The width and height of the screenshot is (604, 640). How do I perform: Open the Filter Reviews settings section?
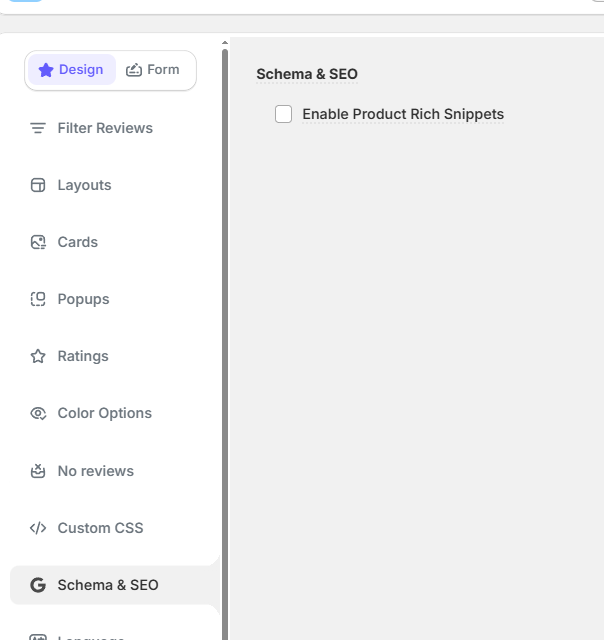(105, 128)
